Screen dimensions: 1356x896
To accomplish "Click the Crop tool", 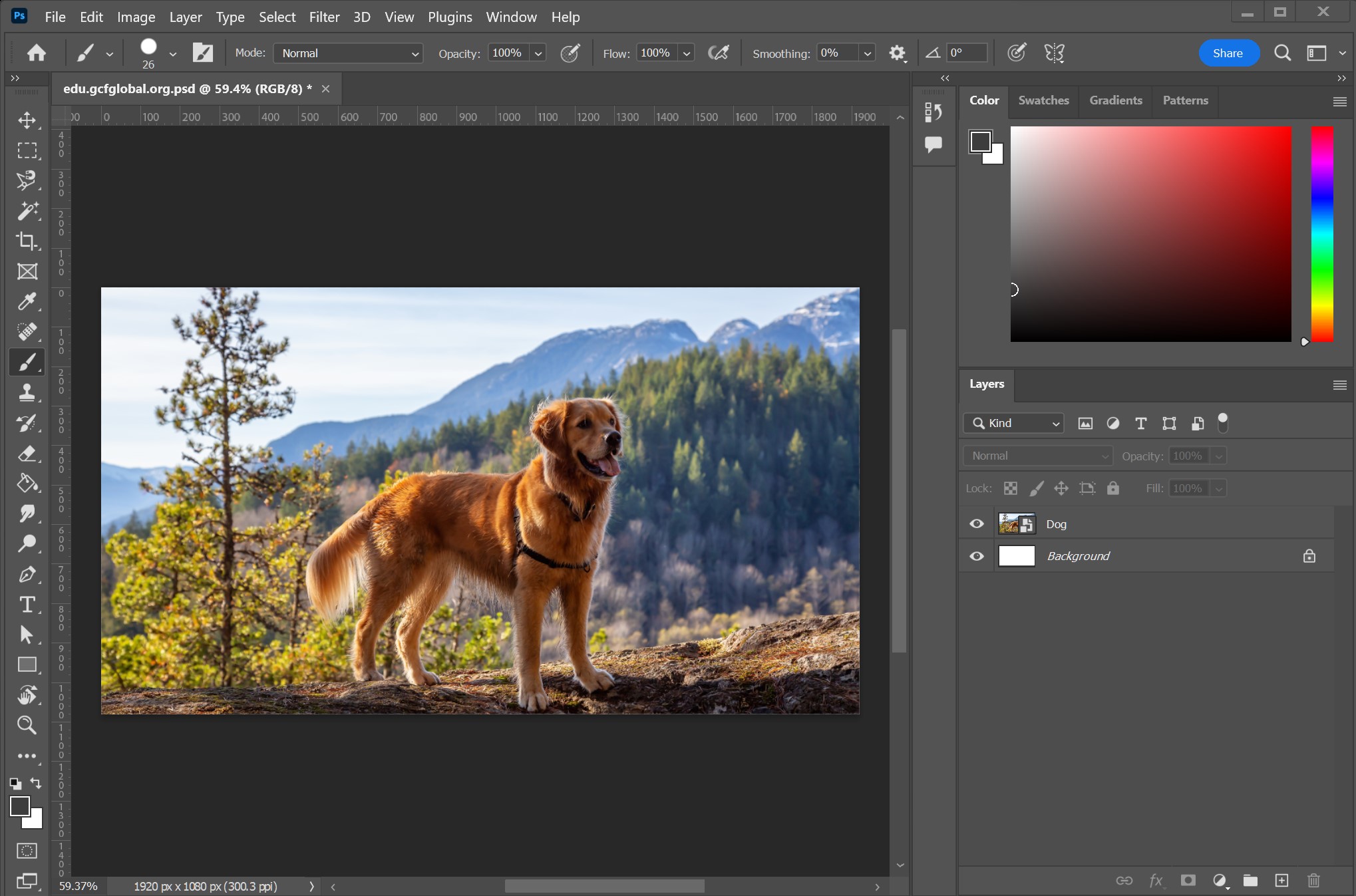I will click(x=26, y=241).
